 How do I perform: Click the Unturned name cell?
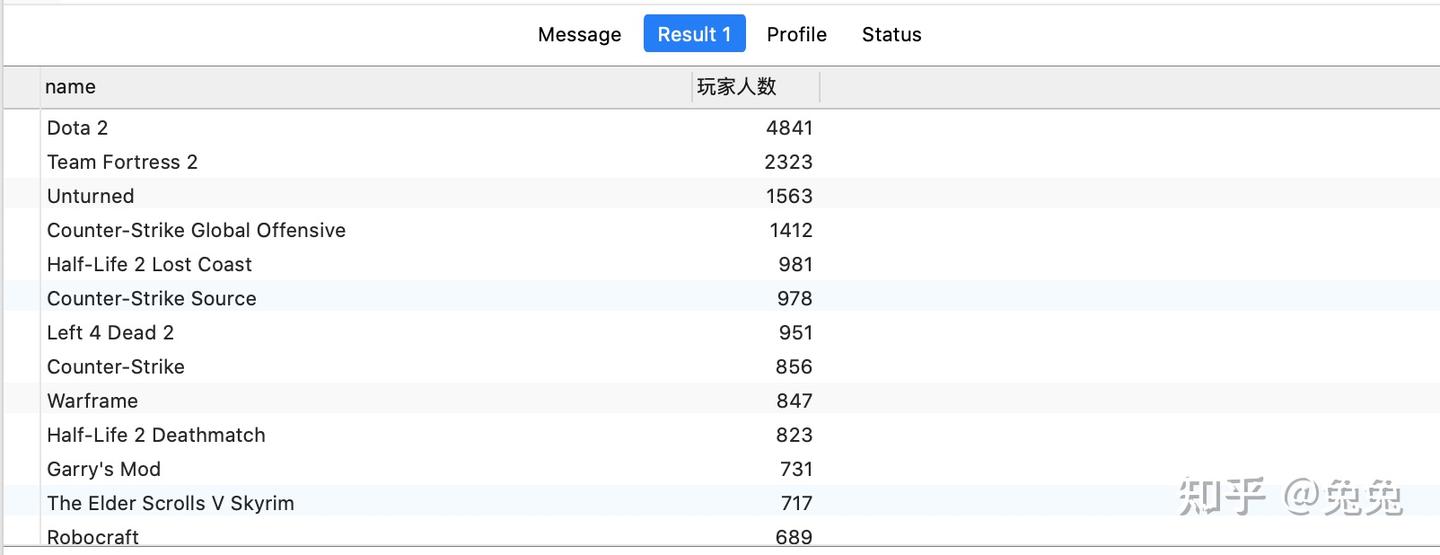(90, 196)
